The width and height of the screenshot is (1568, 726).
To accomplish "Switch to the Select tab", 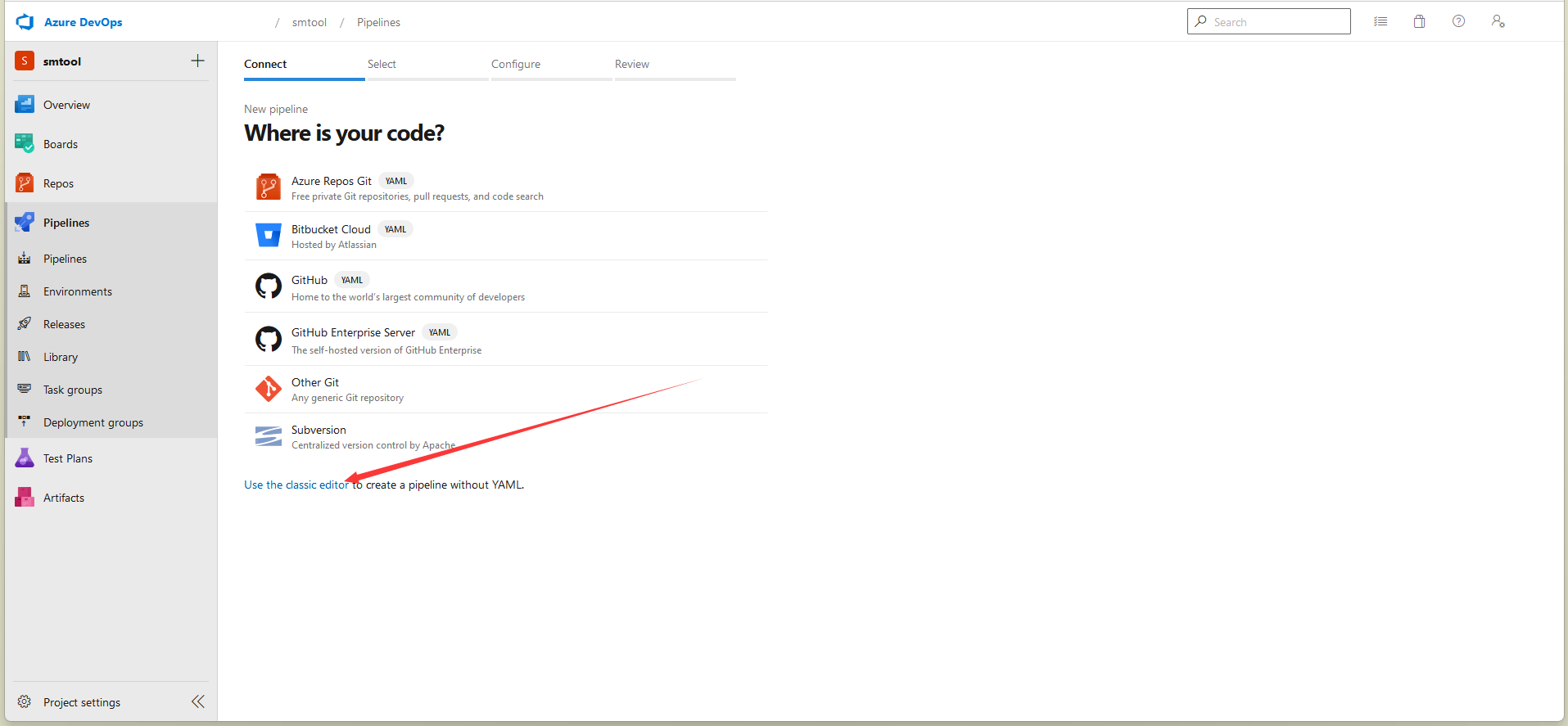I will tap(382, 64).
